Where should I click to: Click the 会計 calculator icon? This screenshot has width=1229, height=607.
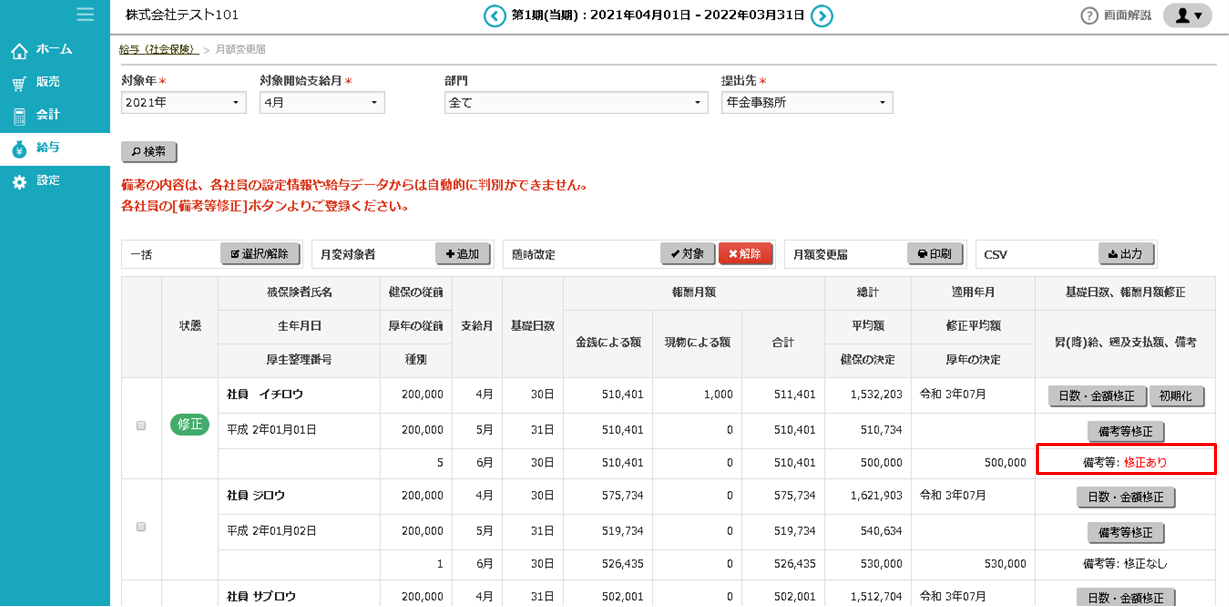(19, 116)
